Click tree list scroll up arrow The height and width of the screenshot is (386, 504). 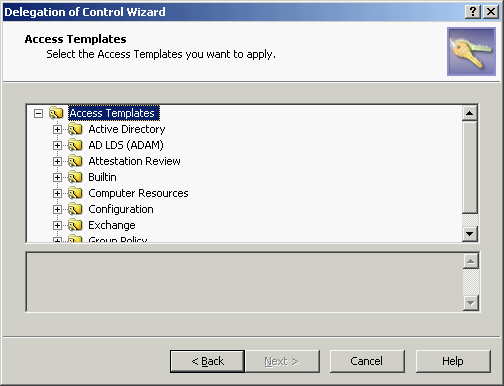tap(470, 113)
